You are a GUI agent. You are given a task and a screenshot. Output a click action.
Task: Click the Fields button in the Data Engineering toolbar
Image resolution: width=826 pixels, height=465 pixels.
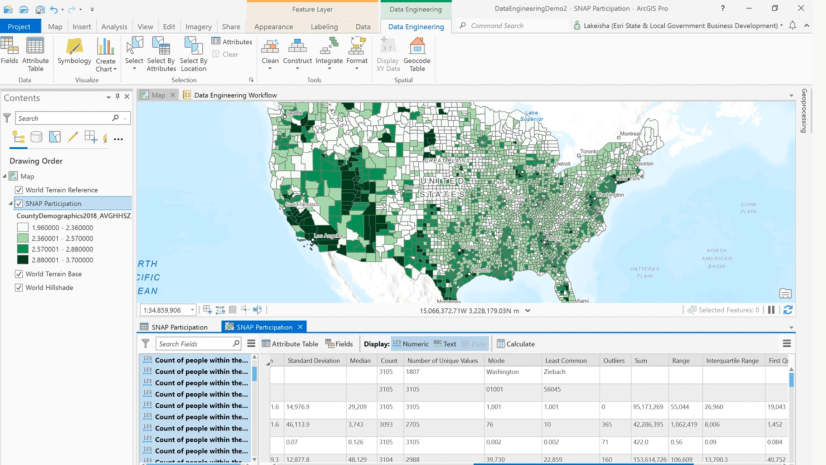click(339, 344)
